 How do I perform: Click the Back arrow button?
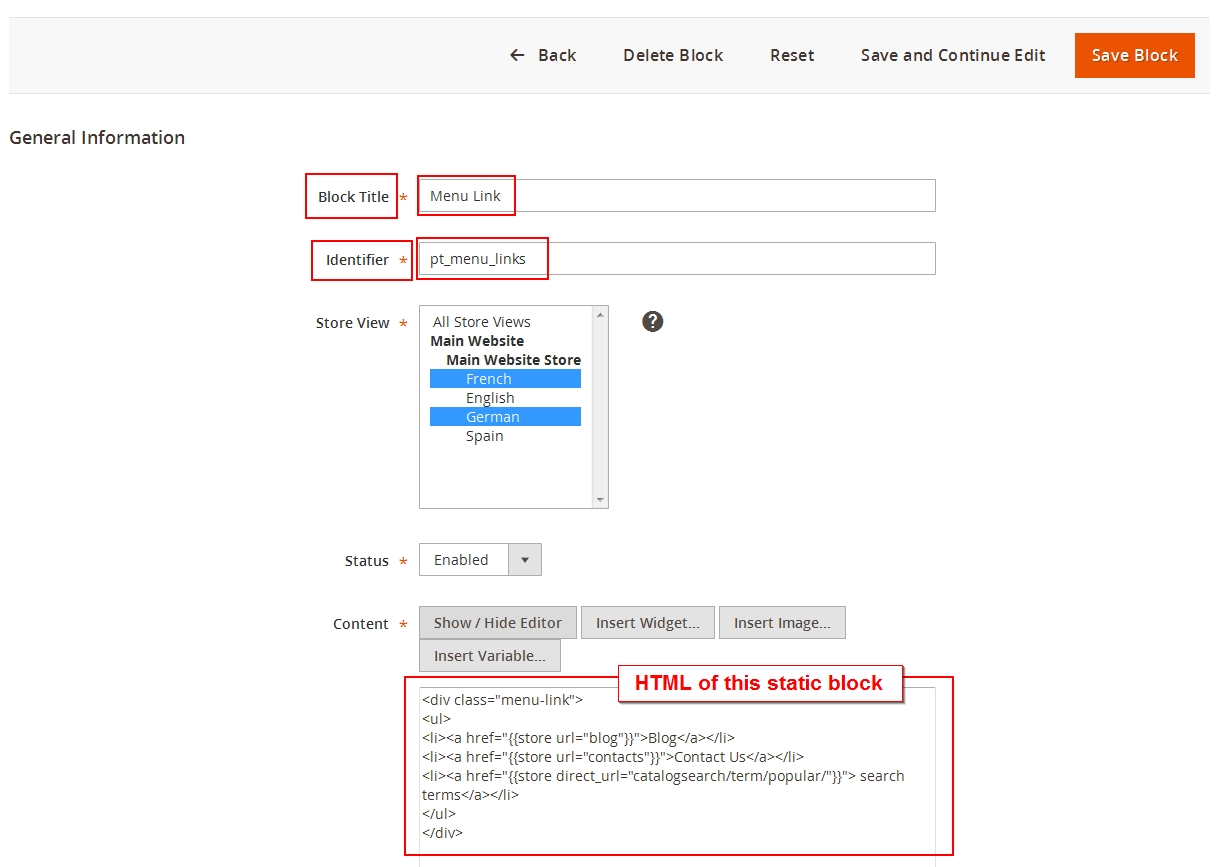coord(543,55)
